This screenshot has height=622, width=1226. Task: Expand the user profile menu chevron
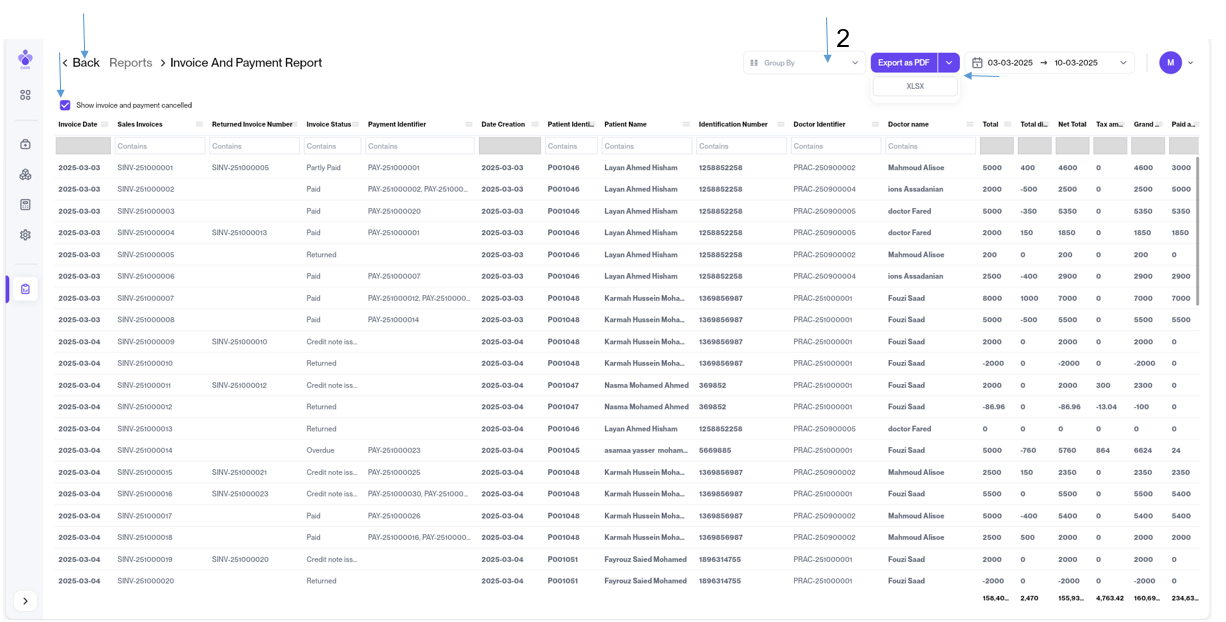(1190, 63)
